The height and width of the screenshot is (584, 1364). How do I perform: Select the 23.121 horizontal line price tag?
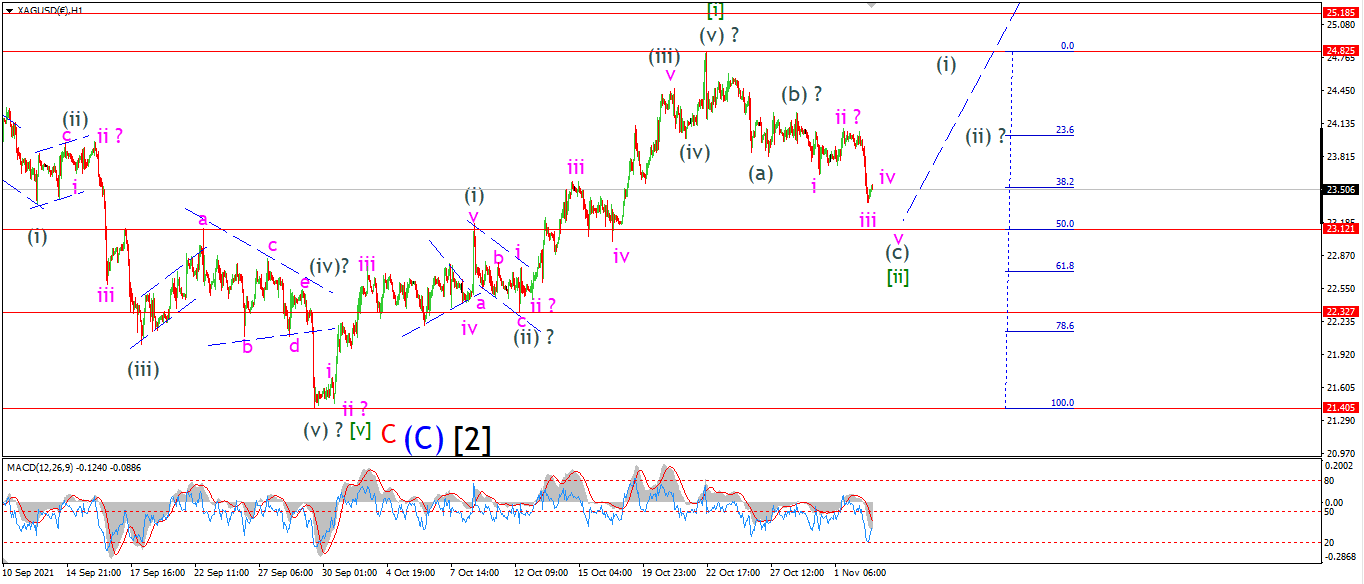(1340, 229)
